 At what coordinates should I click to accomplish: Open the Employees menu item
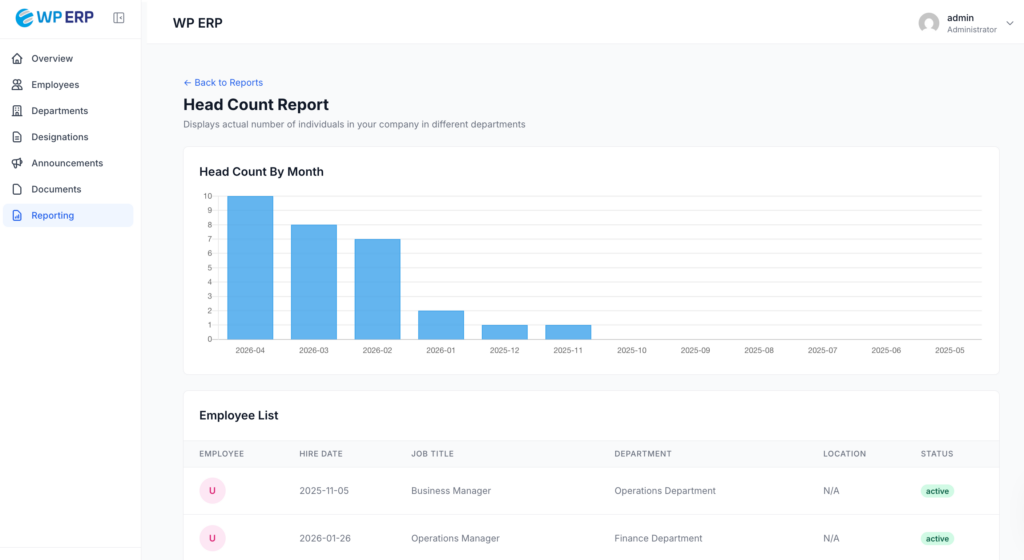[55, 85]
